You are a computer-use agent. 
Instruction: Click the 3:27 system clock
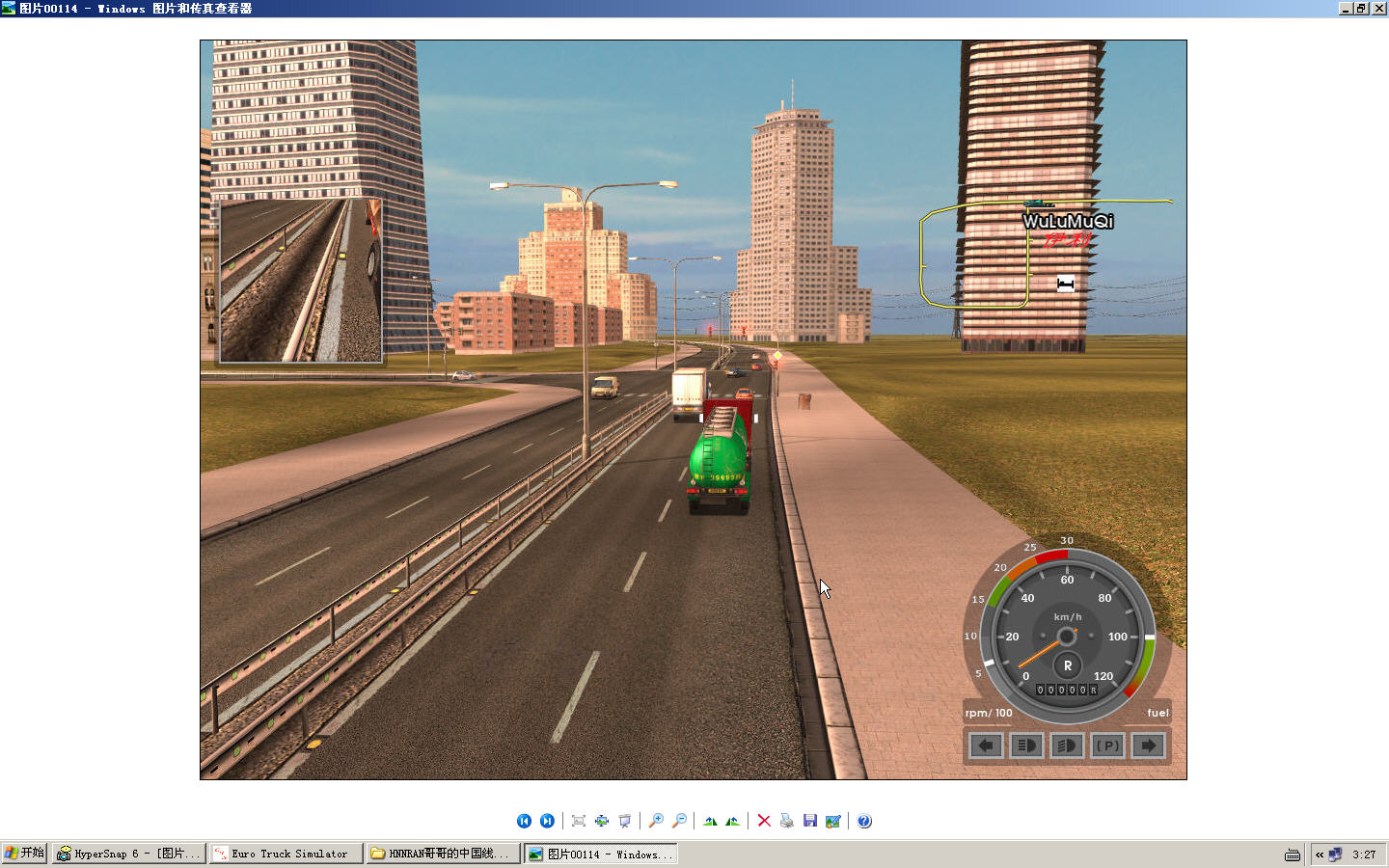[x=1364, y=854]
